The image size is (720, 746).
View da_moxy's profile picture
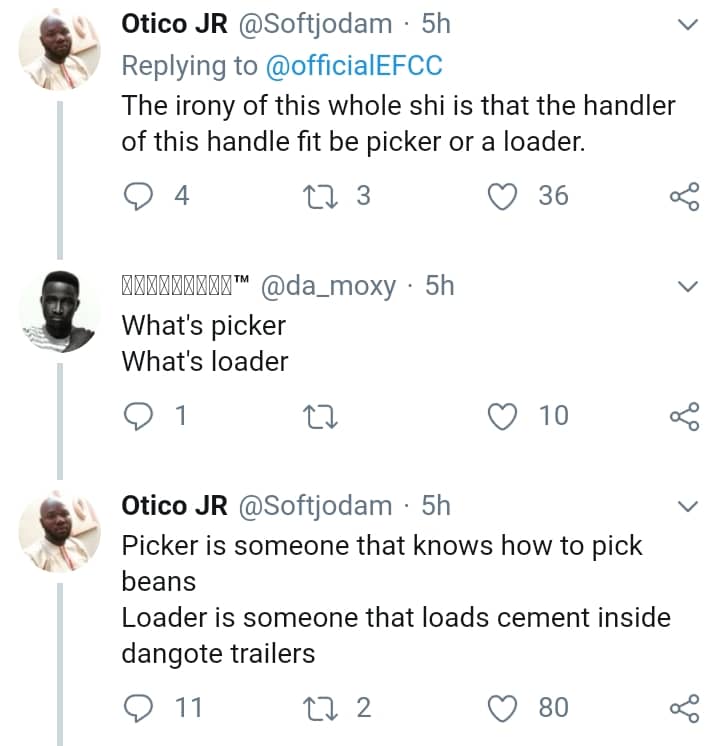coord(59,312)
